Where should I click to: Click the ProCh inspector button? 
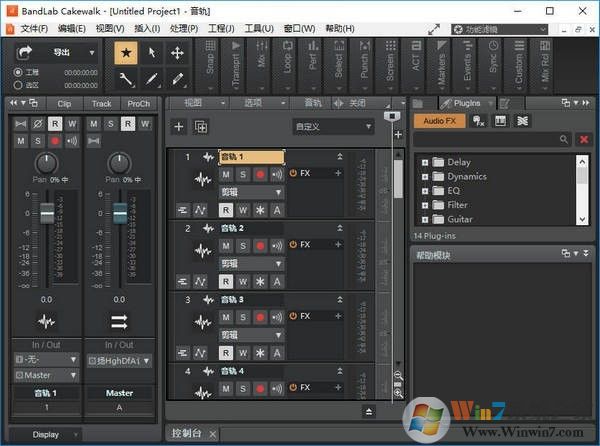click(x=138, y=104)
